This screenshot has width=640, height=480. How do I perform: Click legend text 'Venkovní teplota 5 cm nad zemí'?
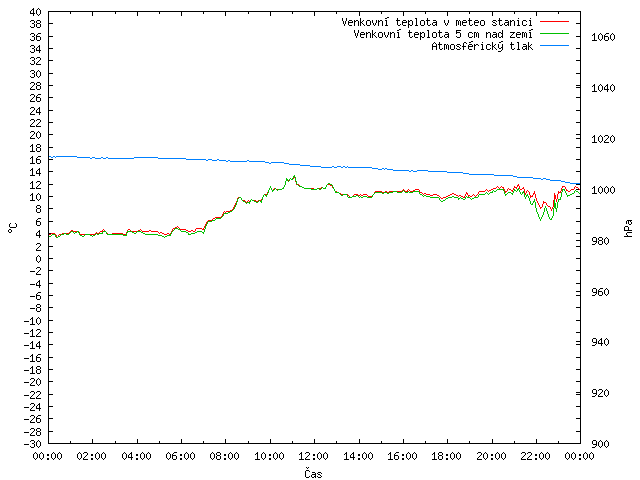coord(443,34)
